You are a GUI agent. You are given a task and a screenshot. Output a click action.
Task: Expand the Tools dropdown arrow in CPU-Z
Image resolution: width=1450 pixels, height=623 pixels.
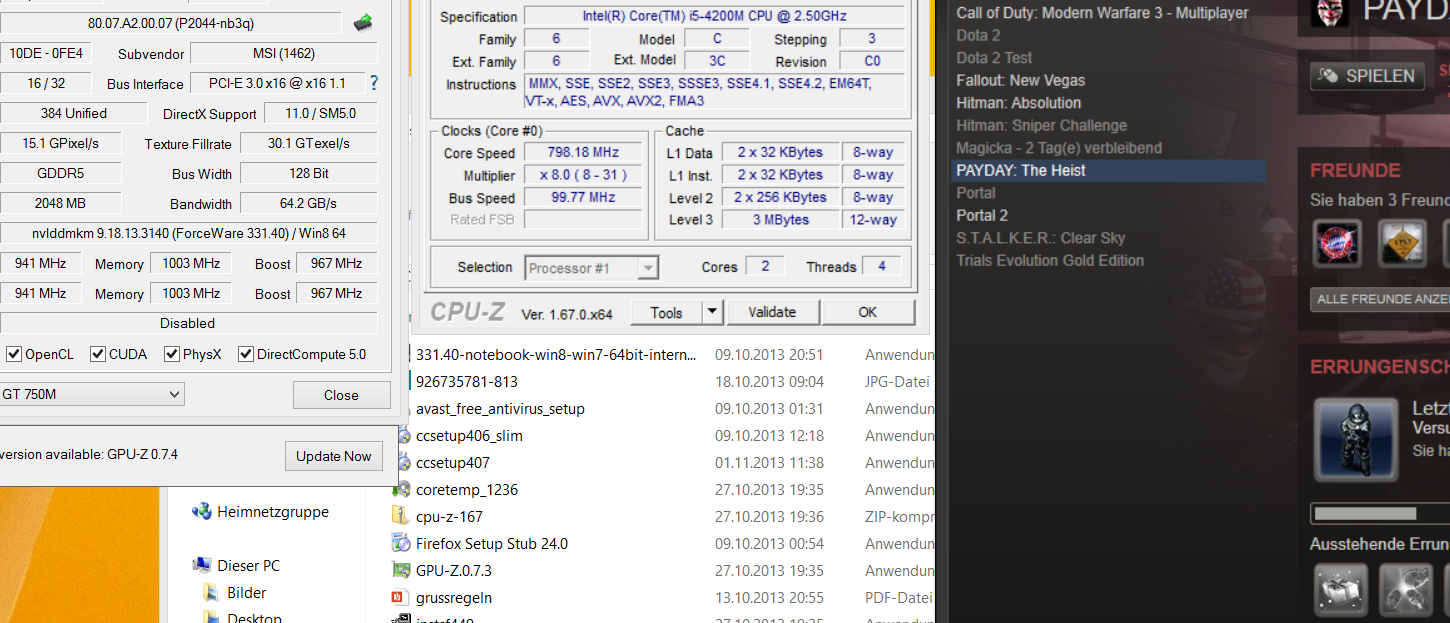pos(712,313)
